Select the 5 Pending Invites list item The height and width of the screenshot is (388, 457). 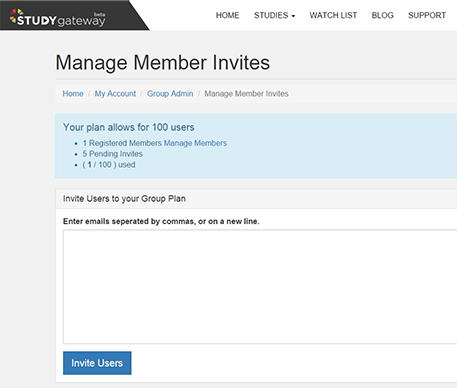coord(113,154)
